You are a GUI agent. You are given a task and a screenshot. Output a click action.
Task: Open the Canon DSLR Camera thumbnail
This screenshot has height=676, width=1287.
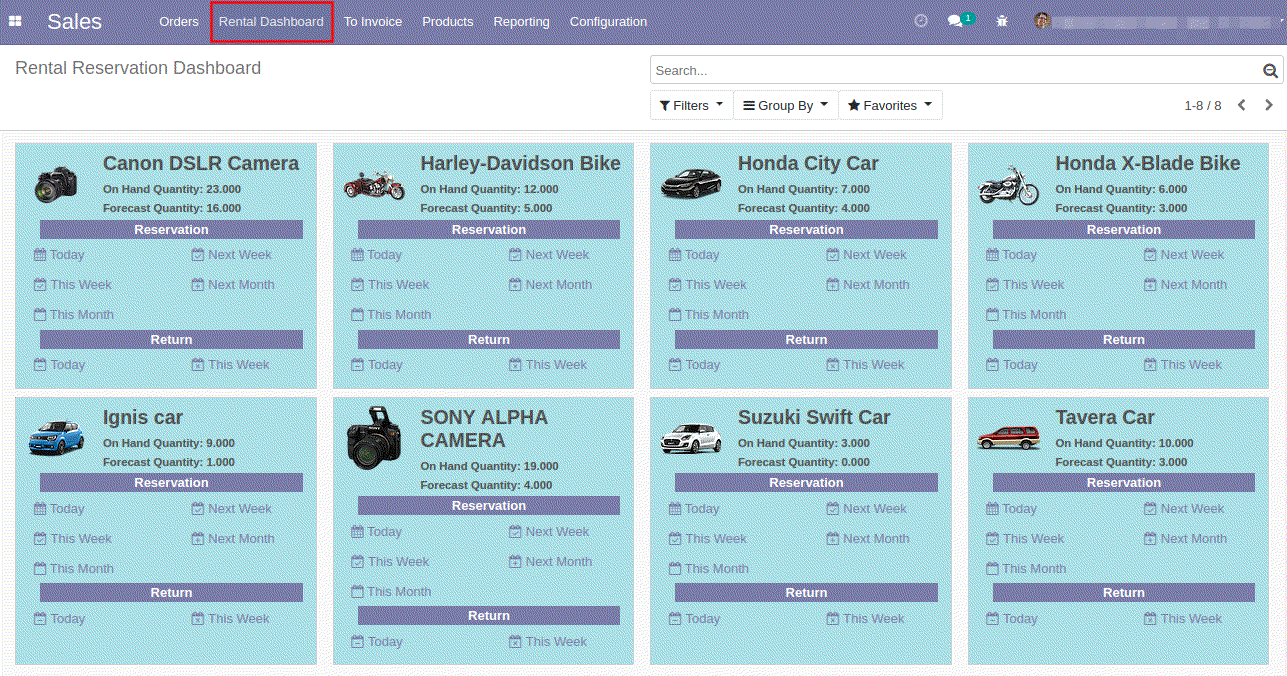pyautogui.click(x=57, y=185)
